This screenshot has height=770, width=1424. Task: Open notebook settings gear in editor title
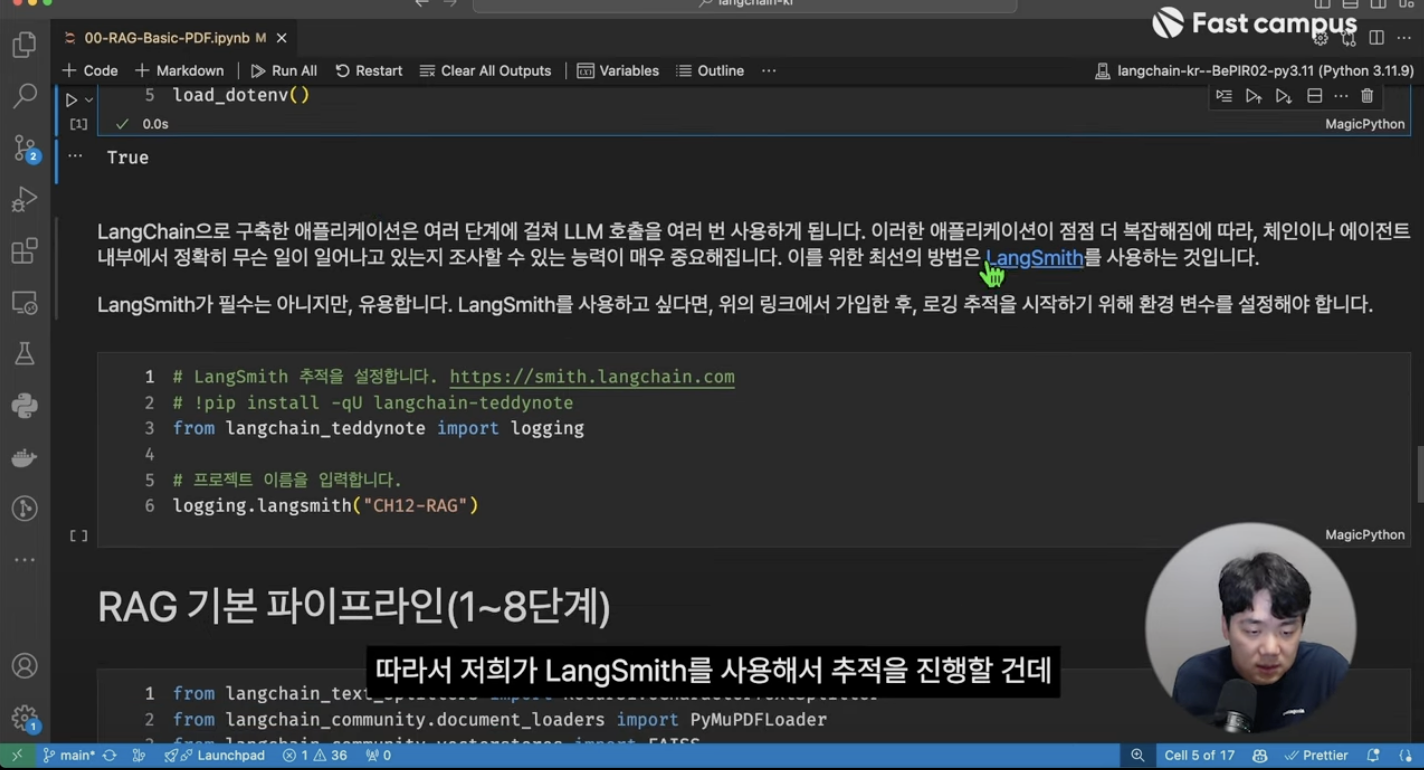pos(1321,38)
